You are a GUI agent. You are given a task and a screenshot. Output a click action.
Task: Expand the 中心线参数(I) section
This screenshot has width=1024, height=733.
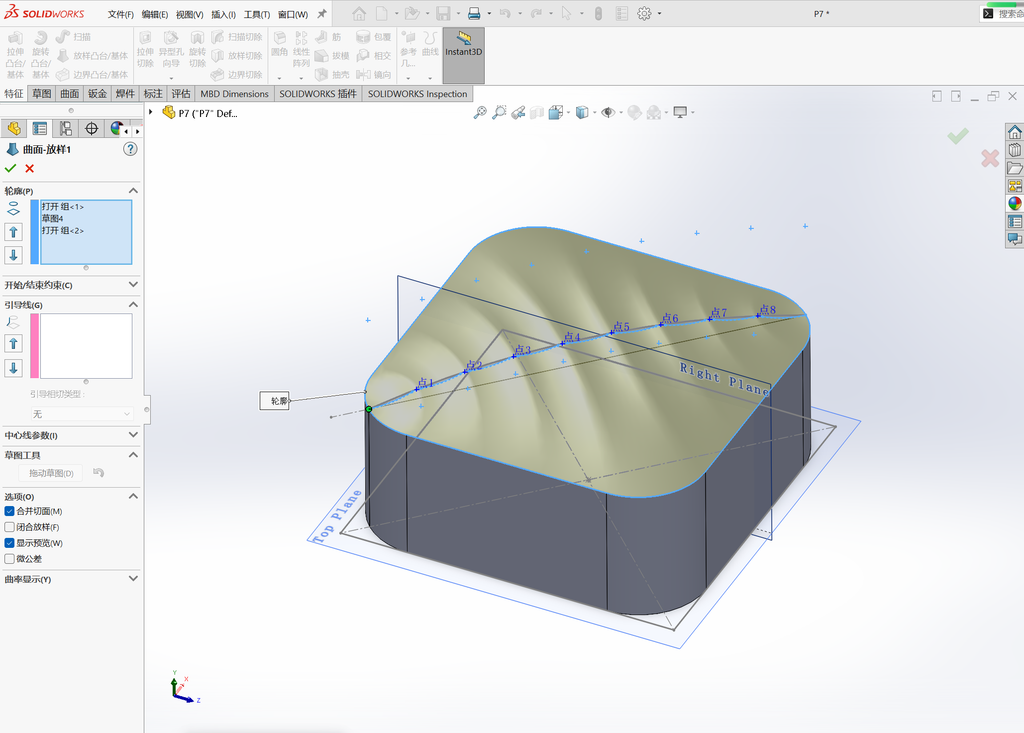coord(133,435)
